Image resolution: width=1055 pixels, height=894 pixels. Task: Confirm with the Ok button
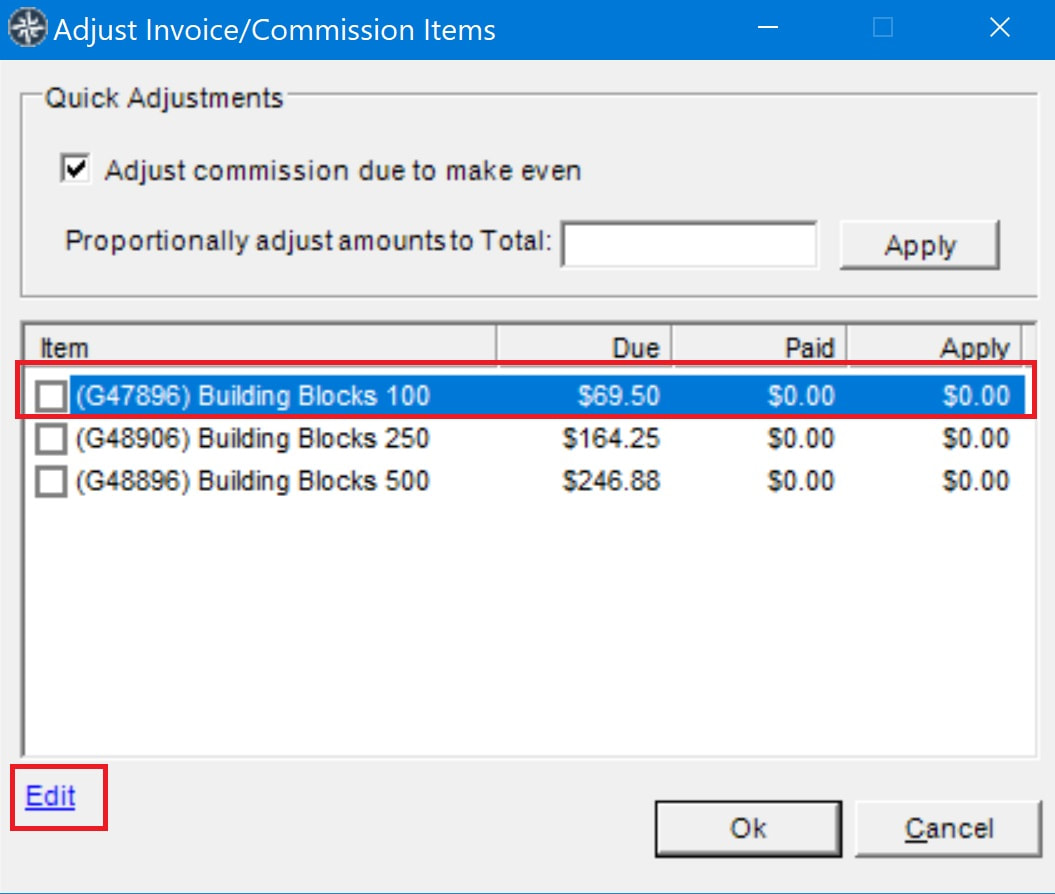point(748,828)
